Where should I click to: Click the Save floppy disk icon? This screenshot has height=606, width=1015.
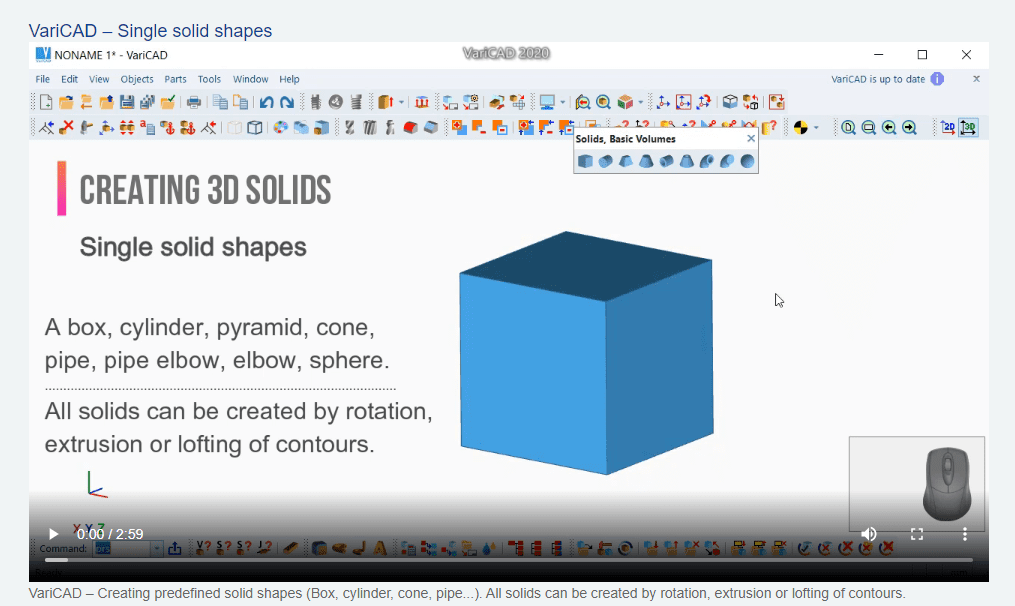click(x=127, y=102)
